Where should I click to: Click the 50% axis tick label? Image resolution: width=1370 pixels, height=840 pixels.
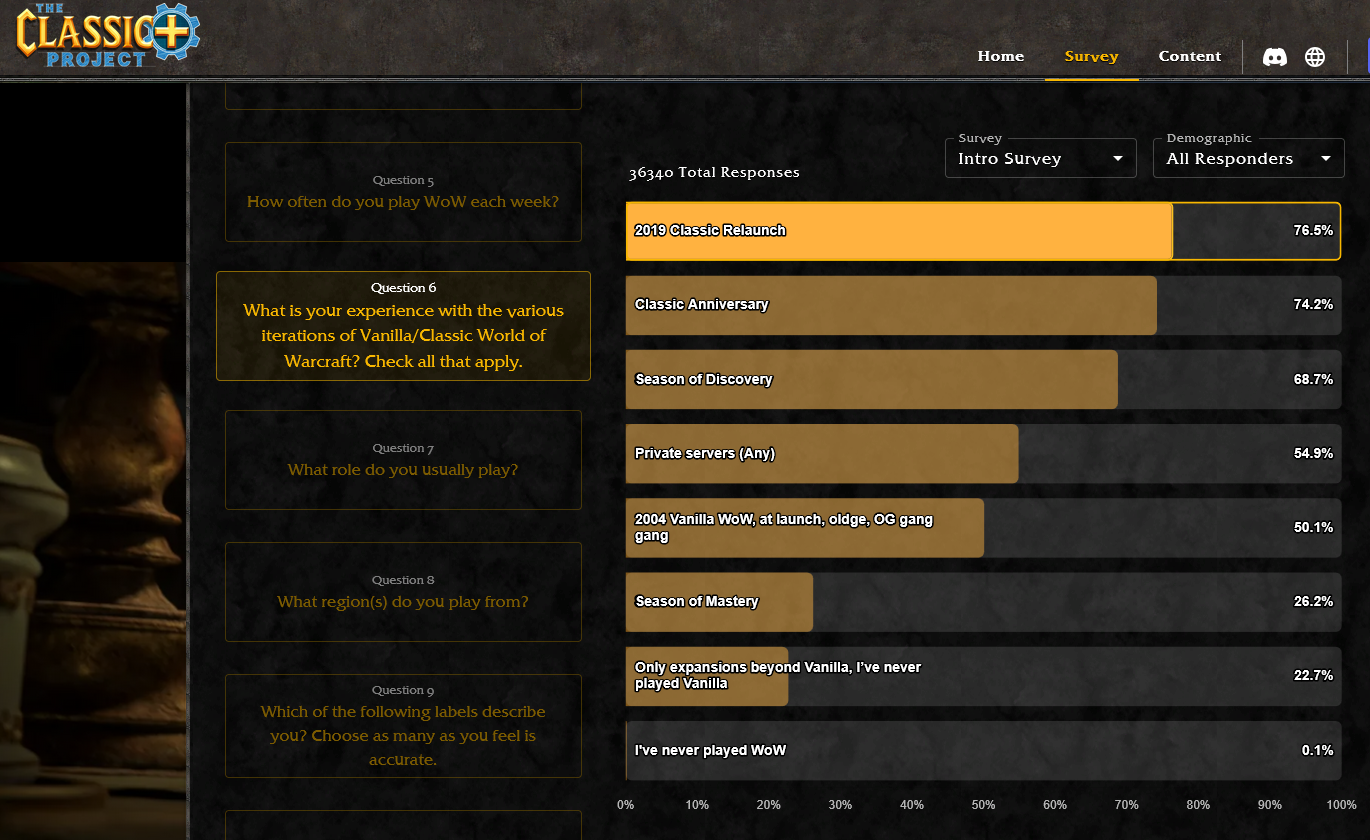click(x=983, y=805)
